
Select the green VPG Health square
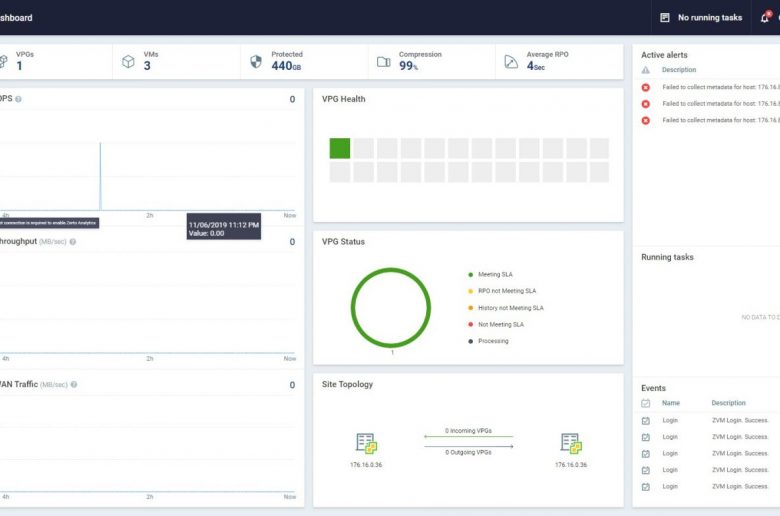click(340, 148)
